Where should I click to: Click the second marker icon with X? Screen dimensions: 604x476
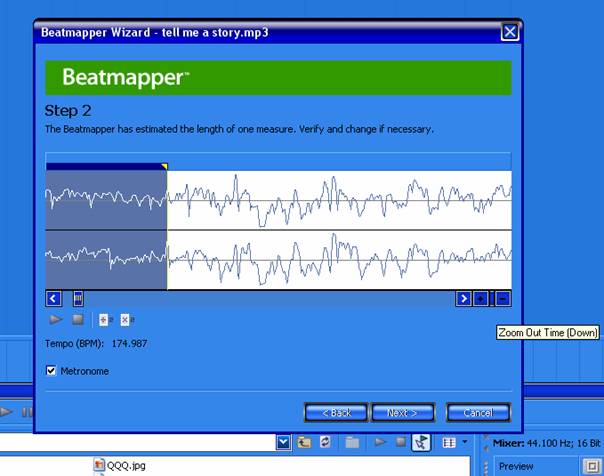(126, 320)
